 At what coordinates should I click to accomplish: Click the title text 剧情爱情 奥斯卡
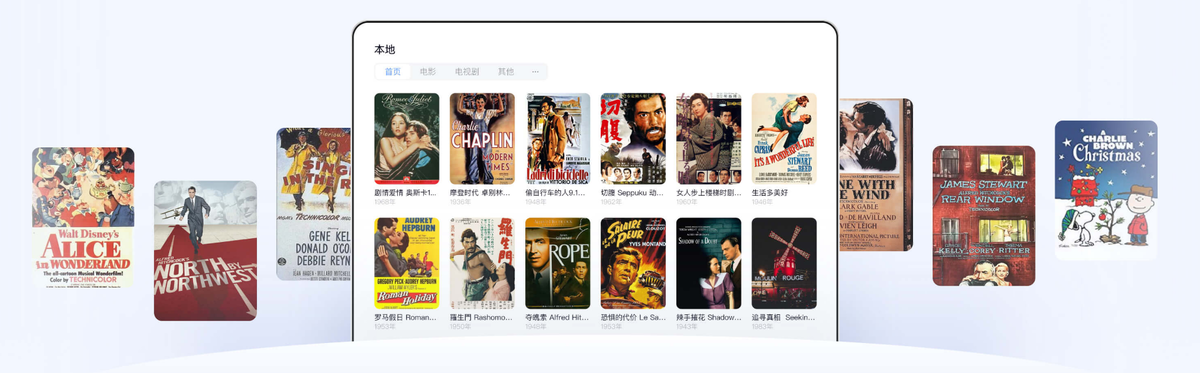406,192
